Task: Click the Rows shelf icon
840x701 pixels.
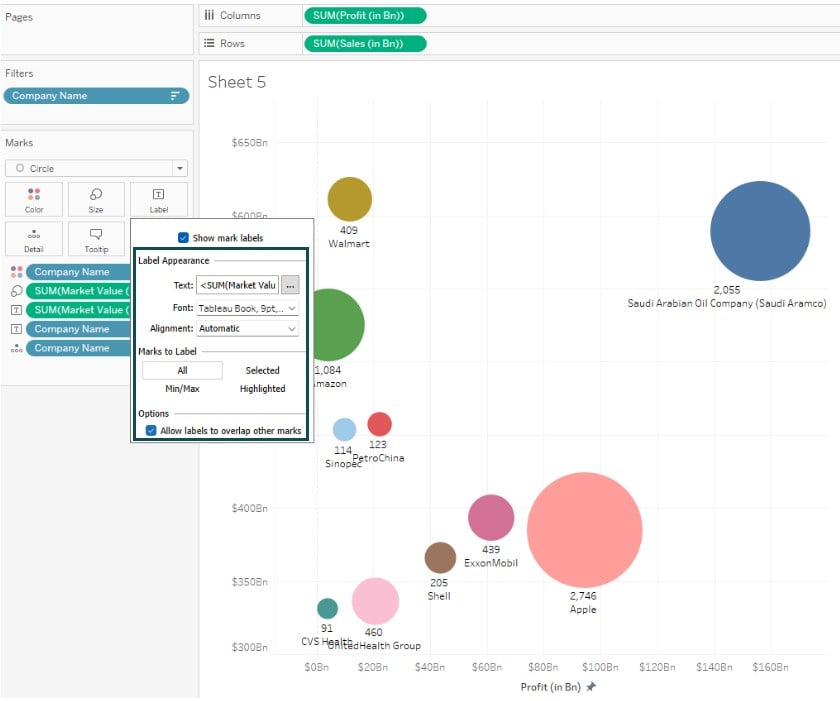Action: tap(209, 43)
